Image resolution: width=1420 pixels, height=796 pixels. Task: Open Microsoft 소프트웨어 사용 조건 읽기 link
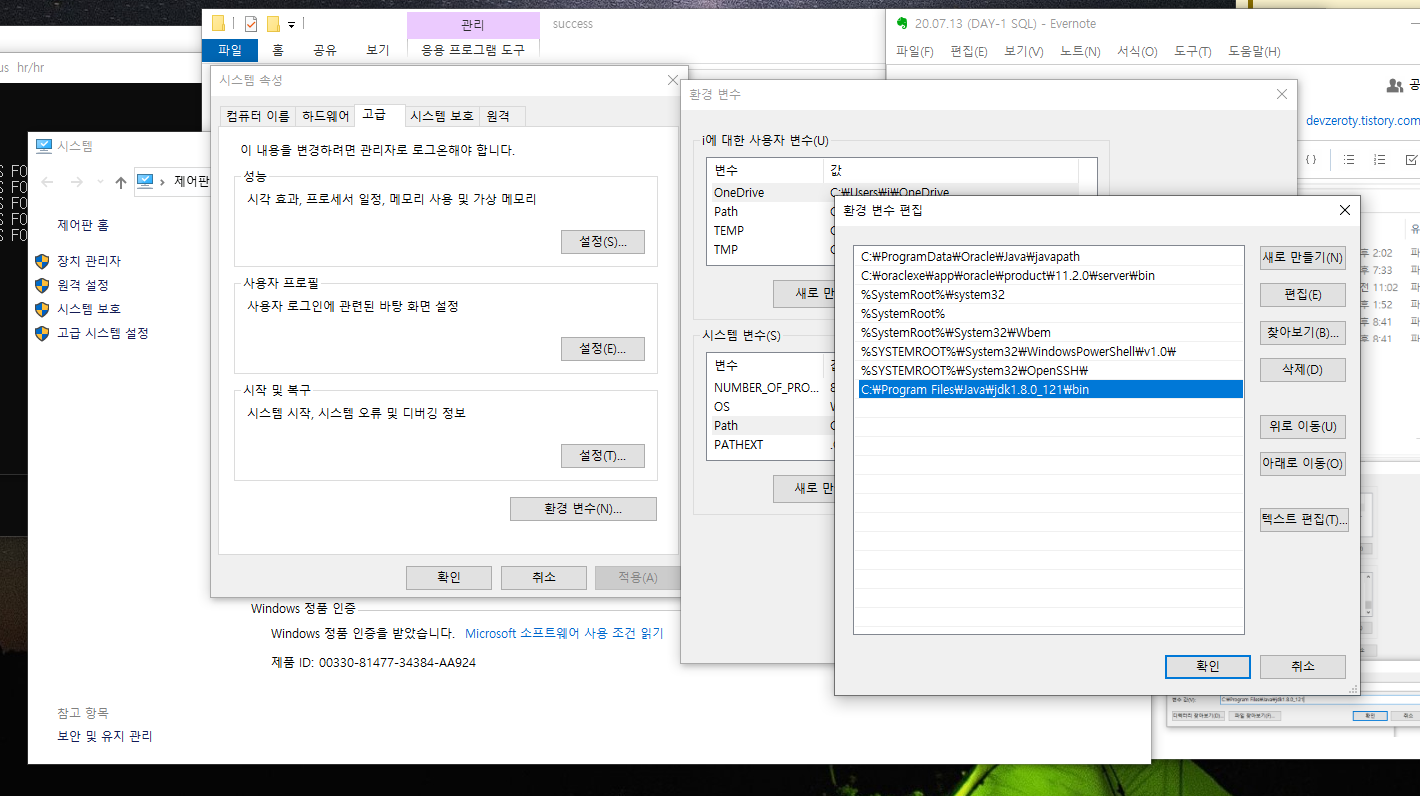click(x=564, y=633)
